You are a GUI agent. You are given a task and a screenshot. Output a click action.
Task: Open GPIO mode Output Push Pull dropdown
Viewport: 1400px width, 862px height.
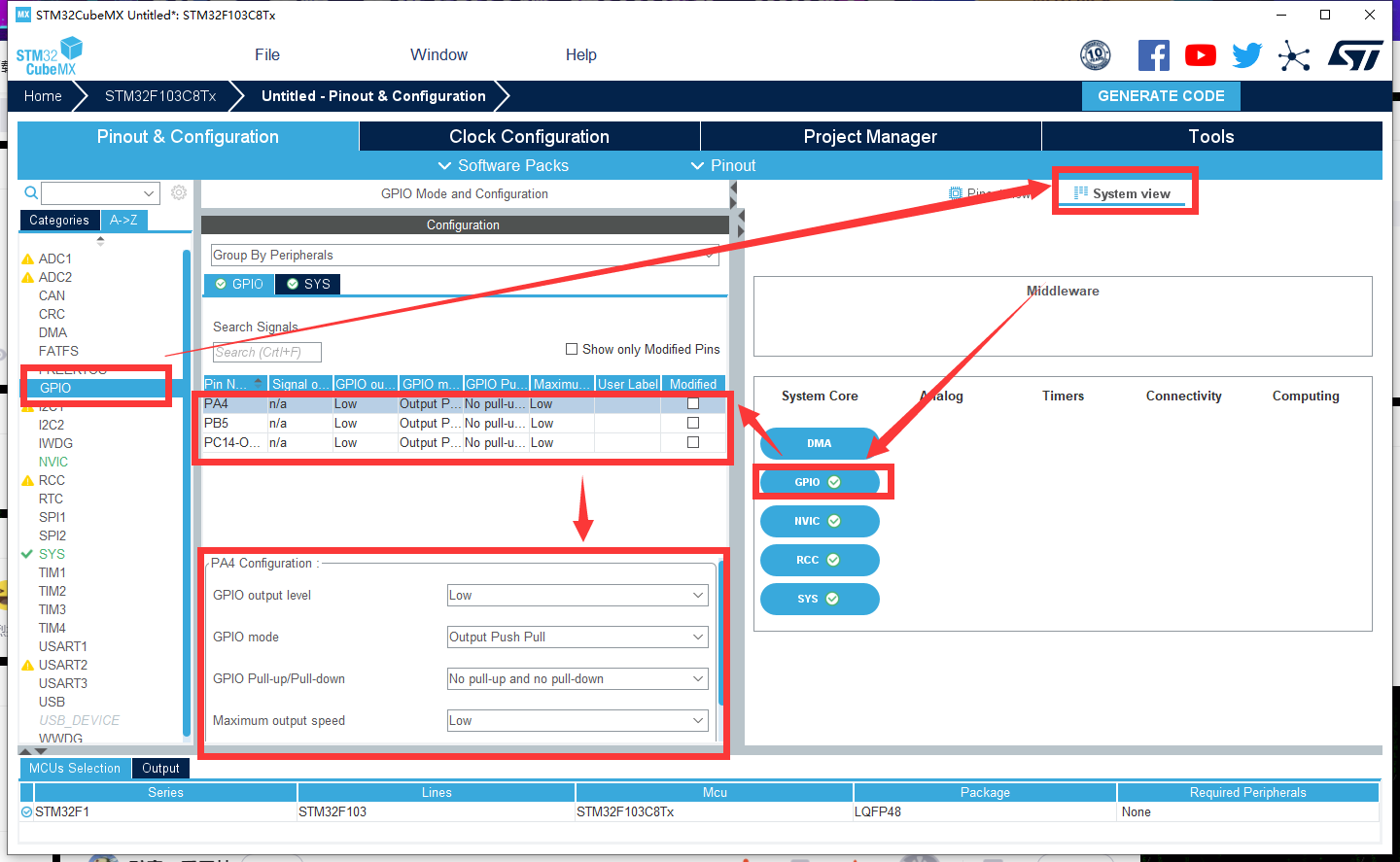[x=577, y=637]
